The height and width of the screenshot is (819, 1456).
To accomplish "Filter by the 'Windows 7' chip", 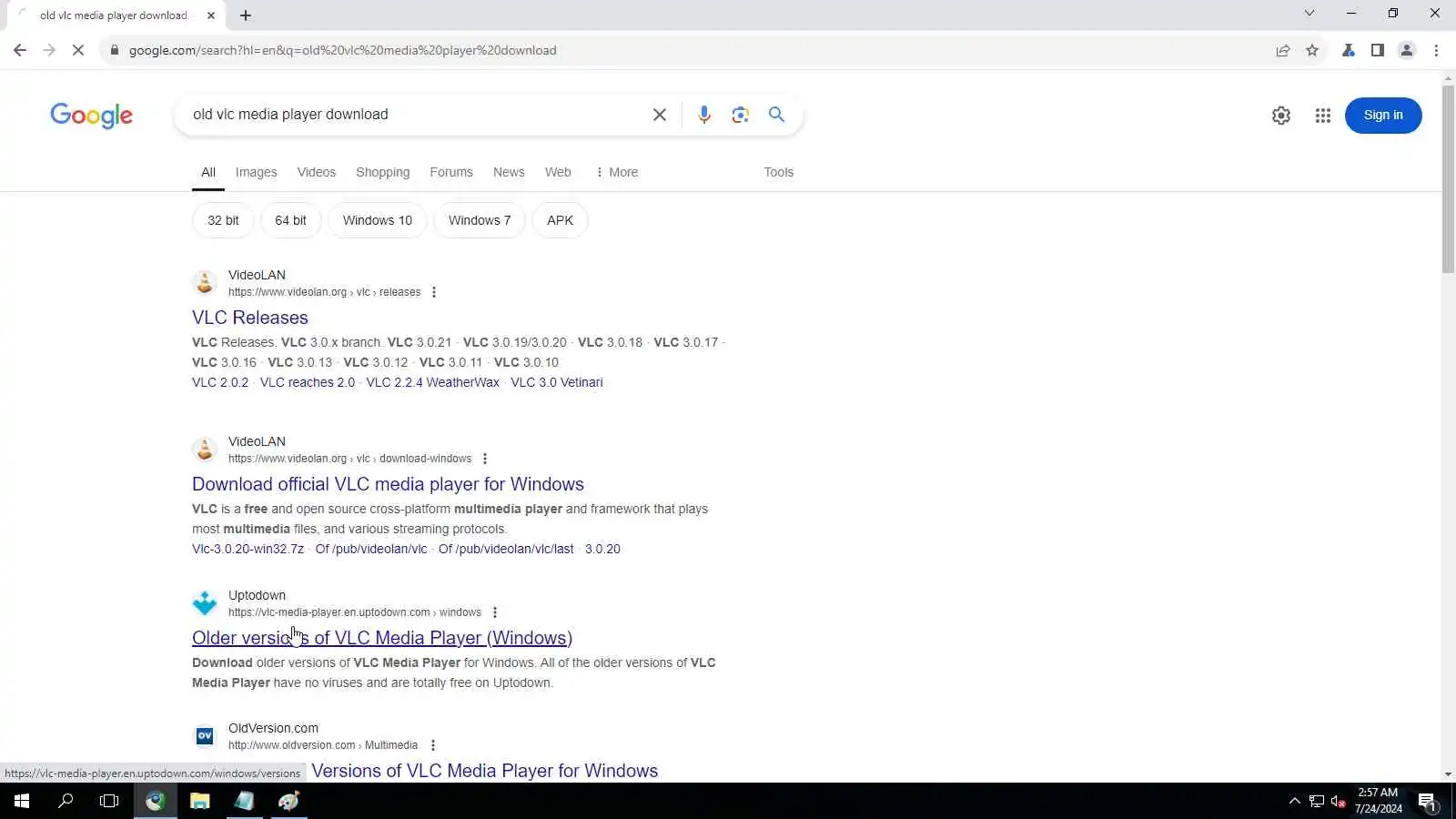I will tap(480, 220).
